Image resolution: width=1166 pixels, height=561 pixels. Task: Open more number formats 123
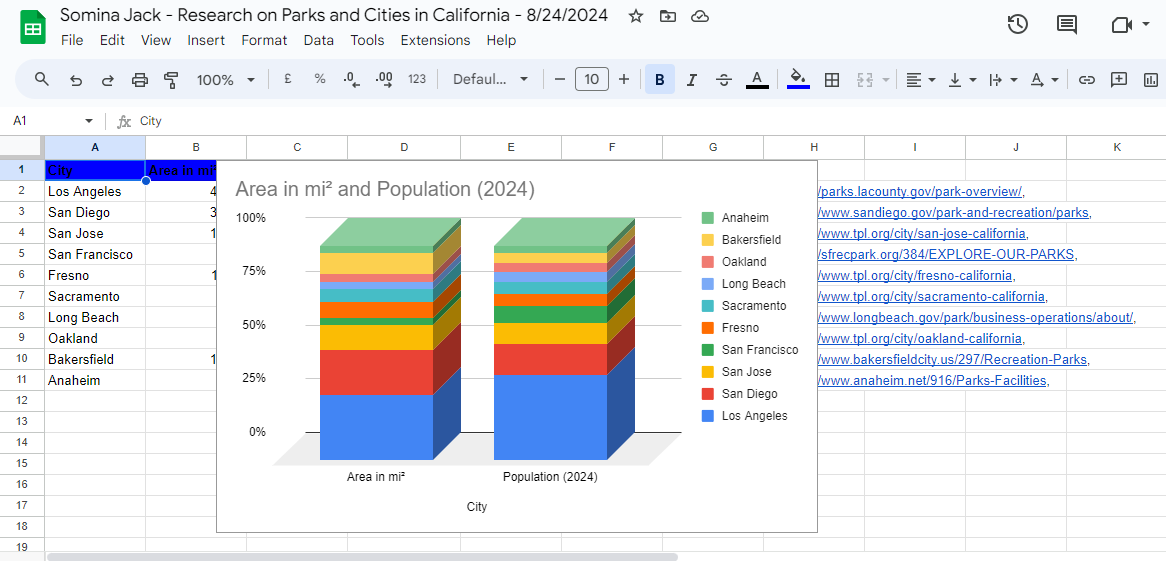[x=417, y=79]
